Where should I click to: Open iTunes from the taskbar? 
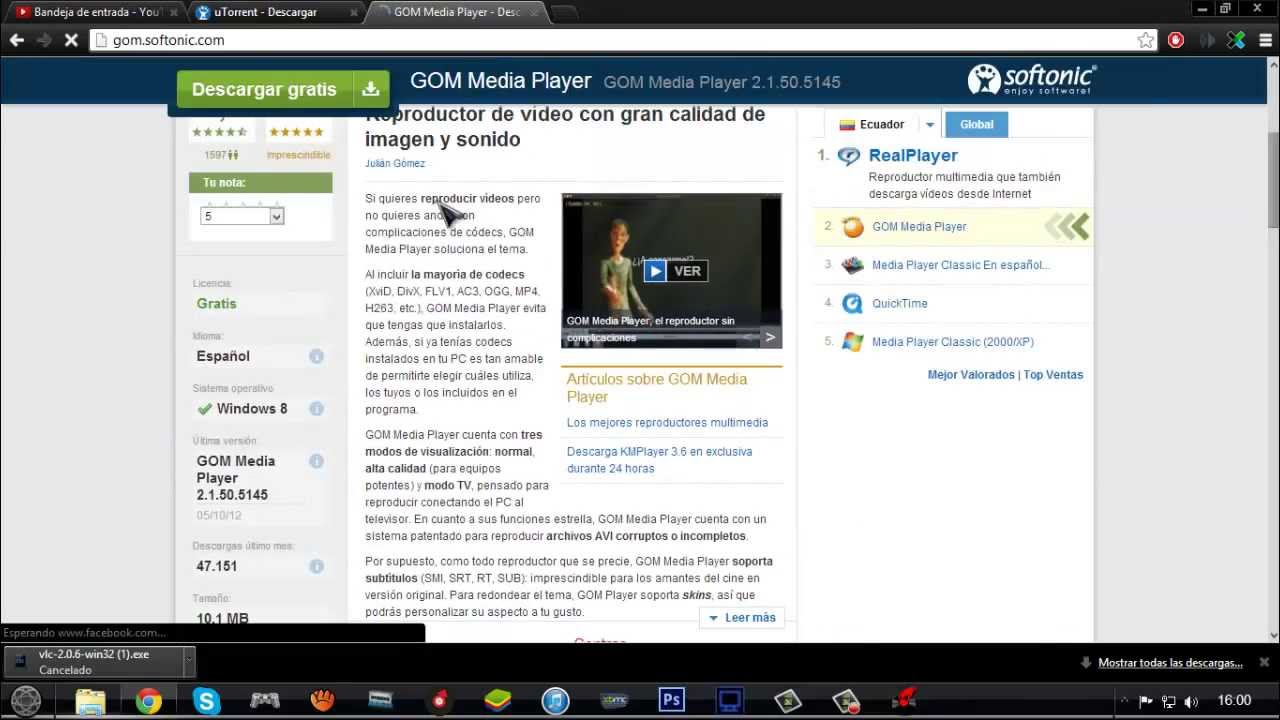pos(556,701)
